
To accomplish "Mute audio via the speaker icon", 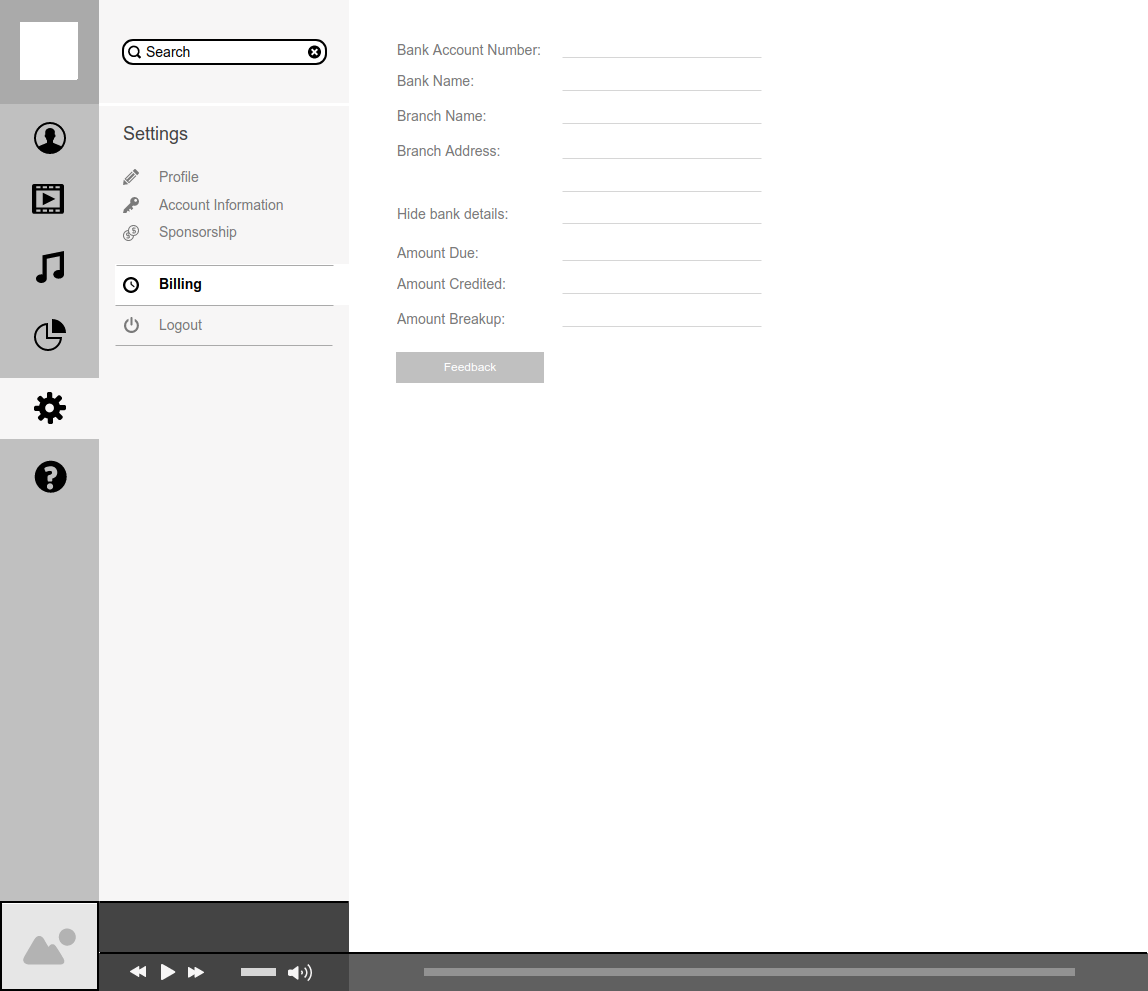I will coord(299,972).
